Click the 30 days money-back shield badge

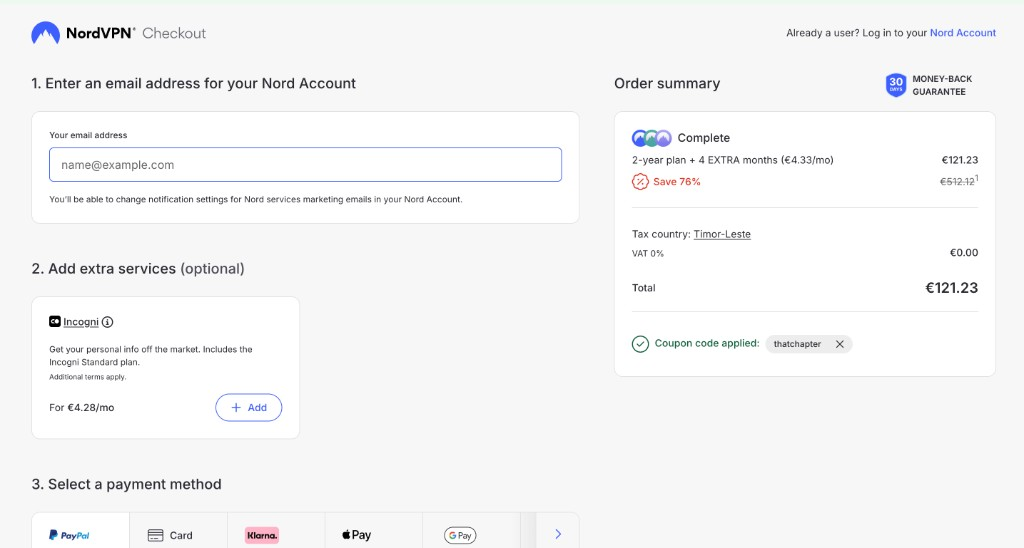(895, 85)
